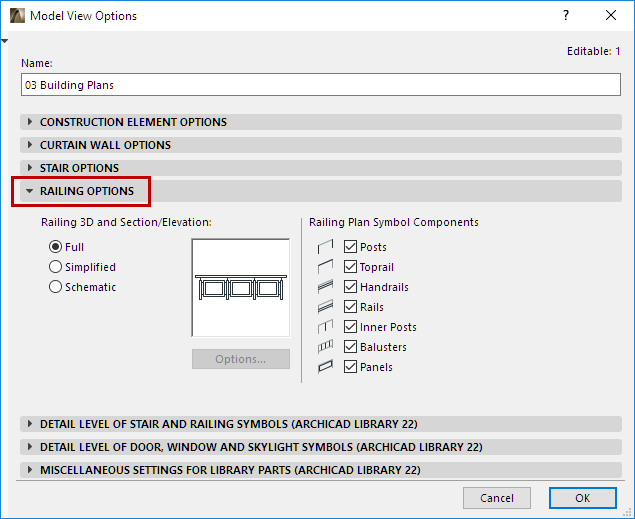Expand Construction Element Options section
The width and height of the screenshot is (635, 519).
click(321, 122)
